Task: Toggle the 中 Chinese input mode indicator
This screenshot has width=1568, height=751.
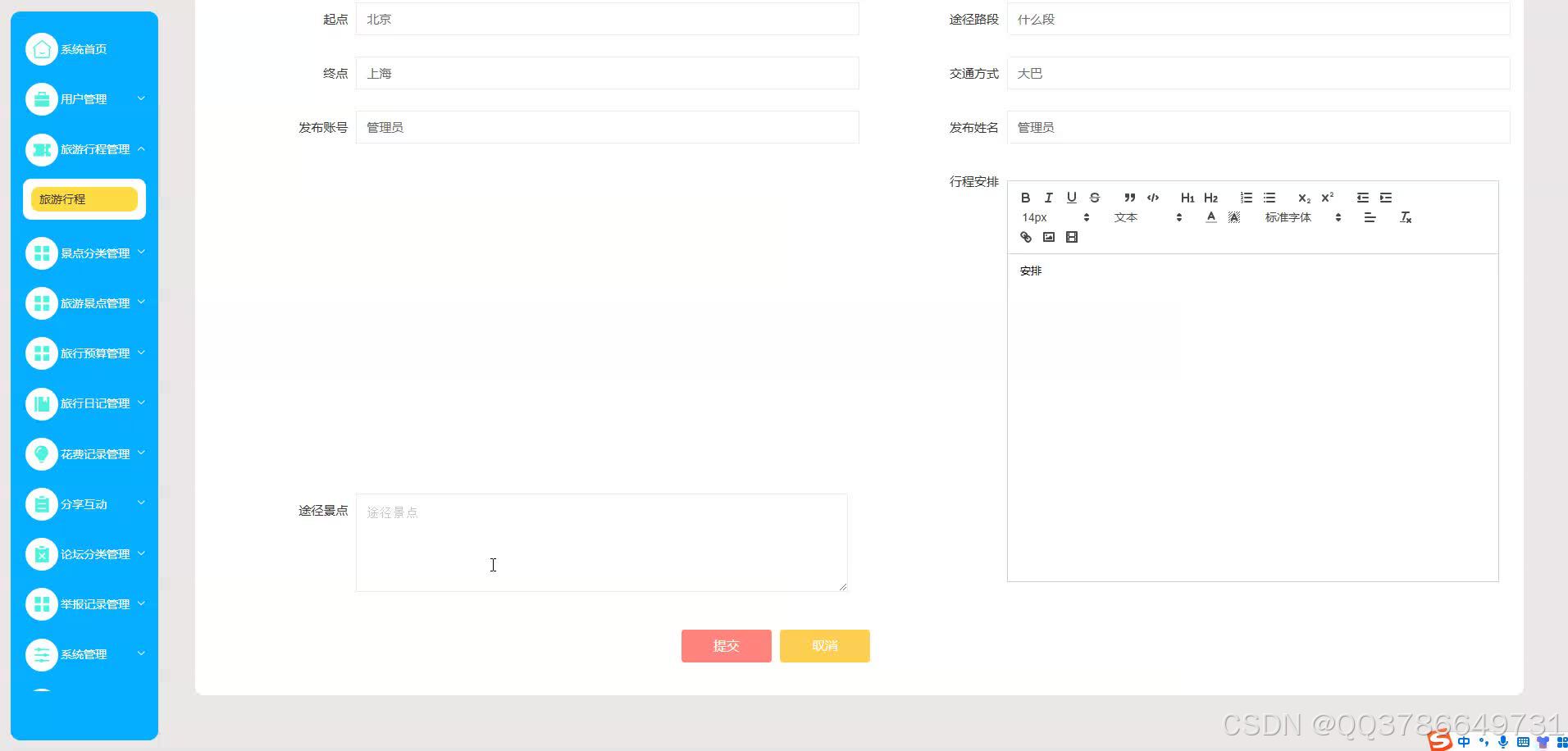Action: tap(1464, 742)
